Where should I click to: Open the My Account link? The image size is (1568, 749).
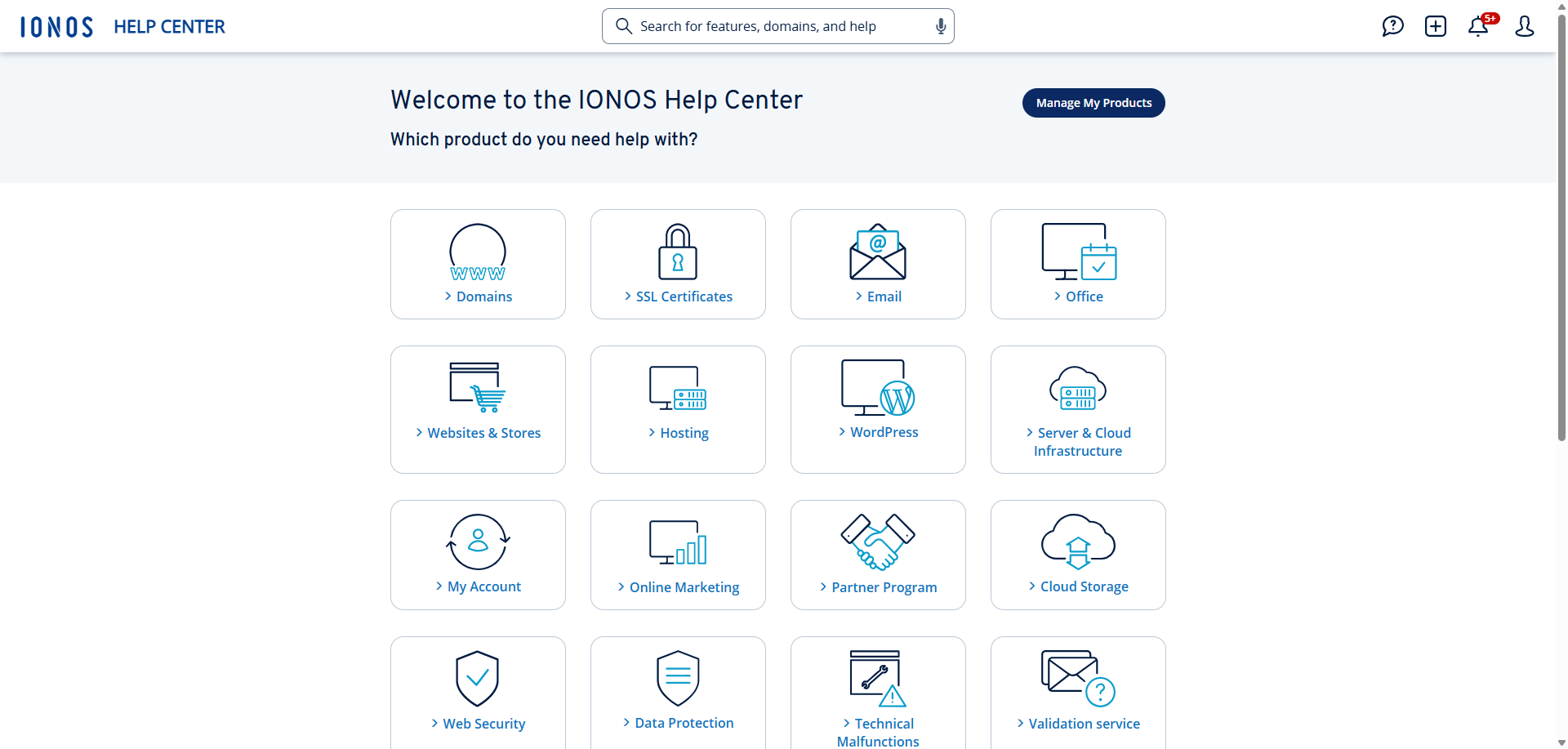tap(478, 586)
